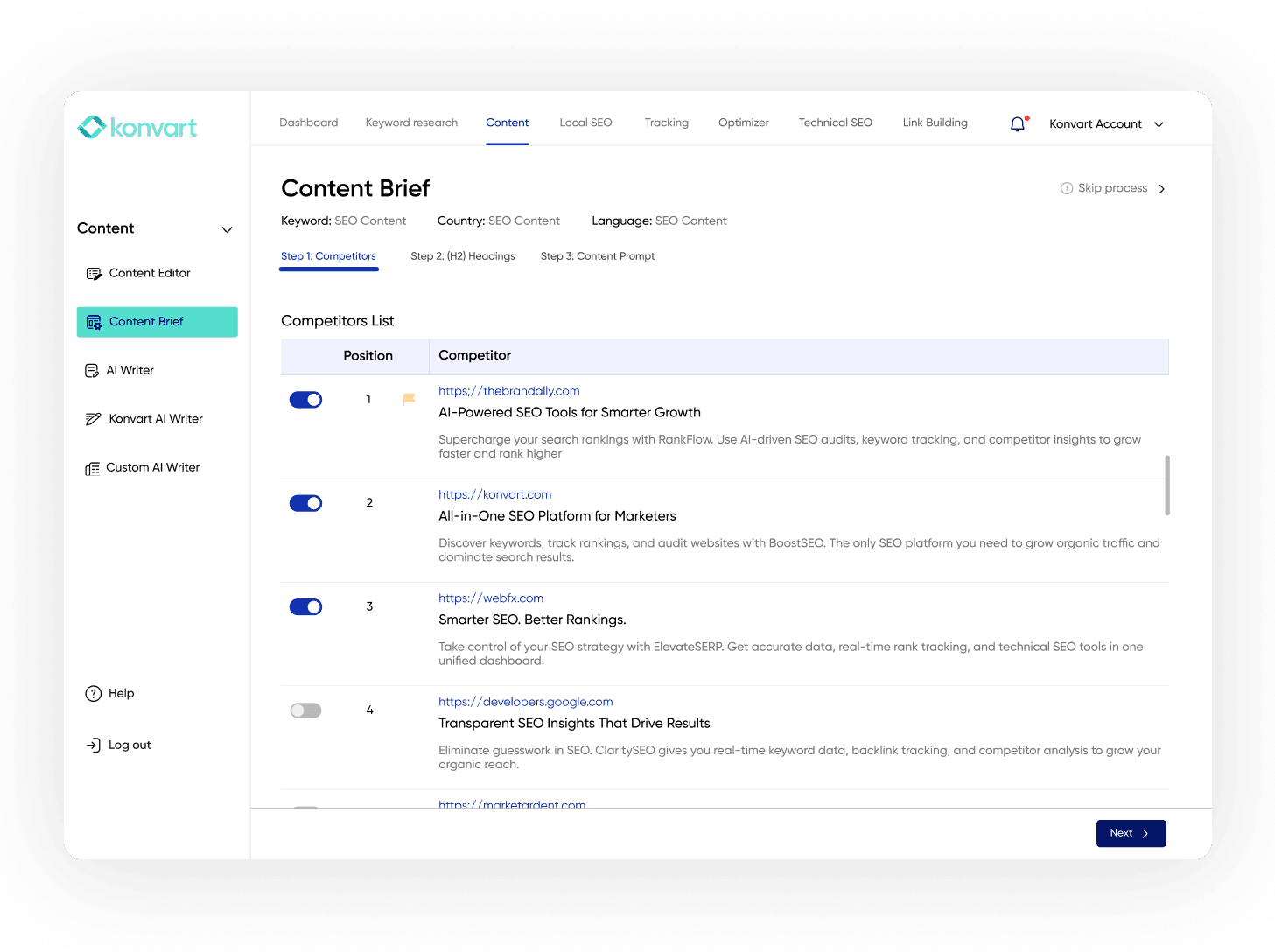Open Konvart AI Writer from the sidebar
The height and width of the screenshot is (952, 1275).
click(x=94, y=418)
